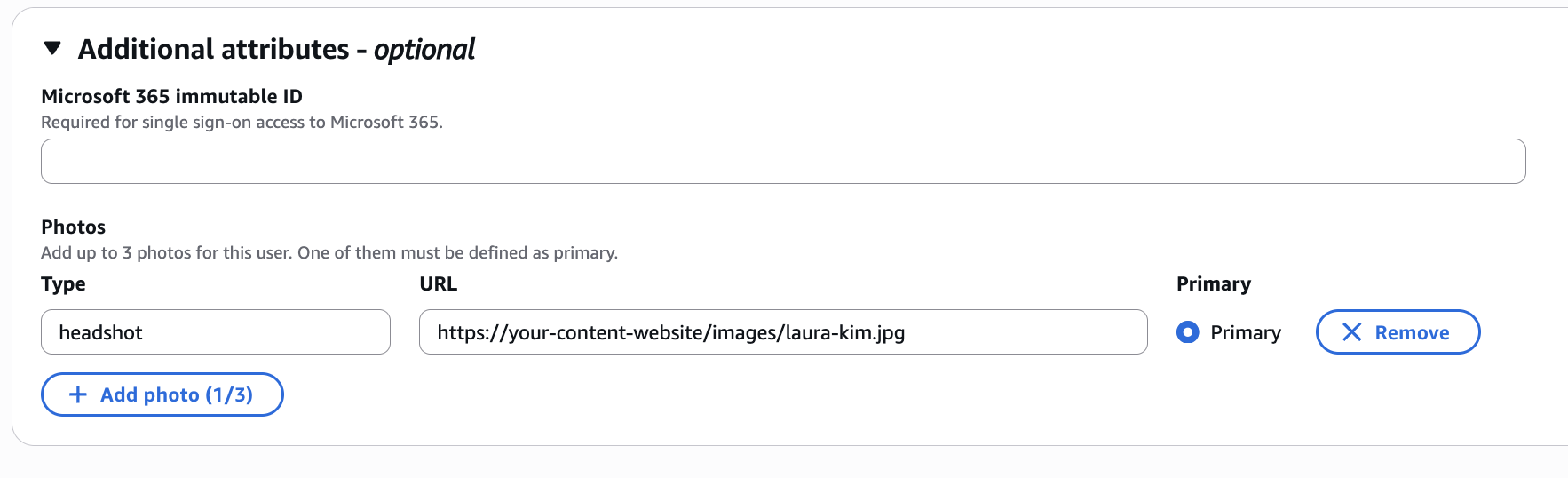Click the Additional attributes heading text
Screen dimensions: 1568x478
click(213, 49)
